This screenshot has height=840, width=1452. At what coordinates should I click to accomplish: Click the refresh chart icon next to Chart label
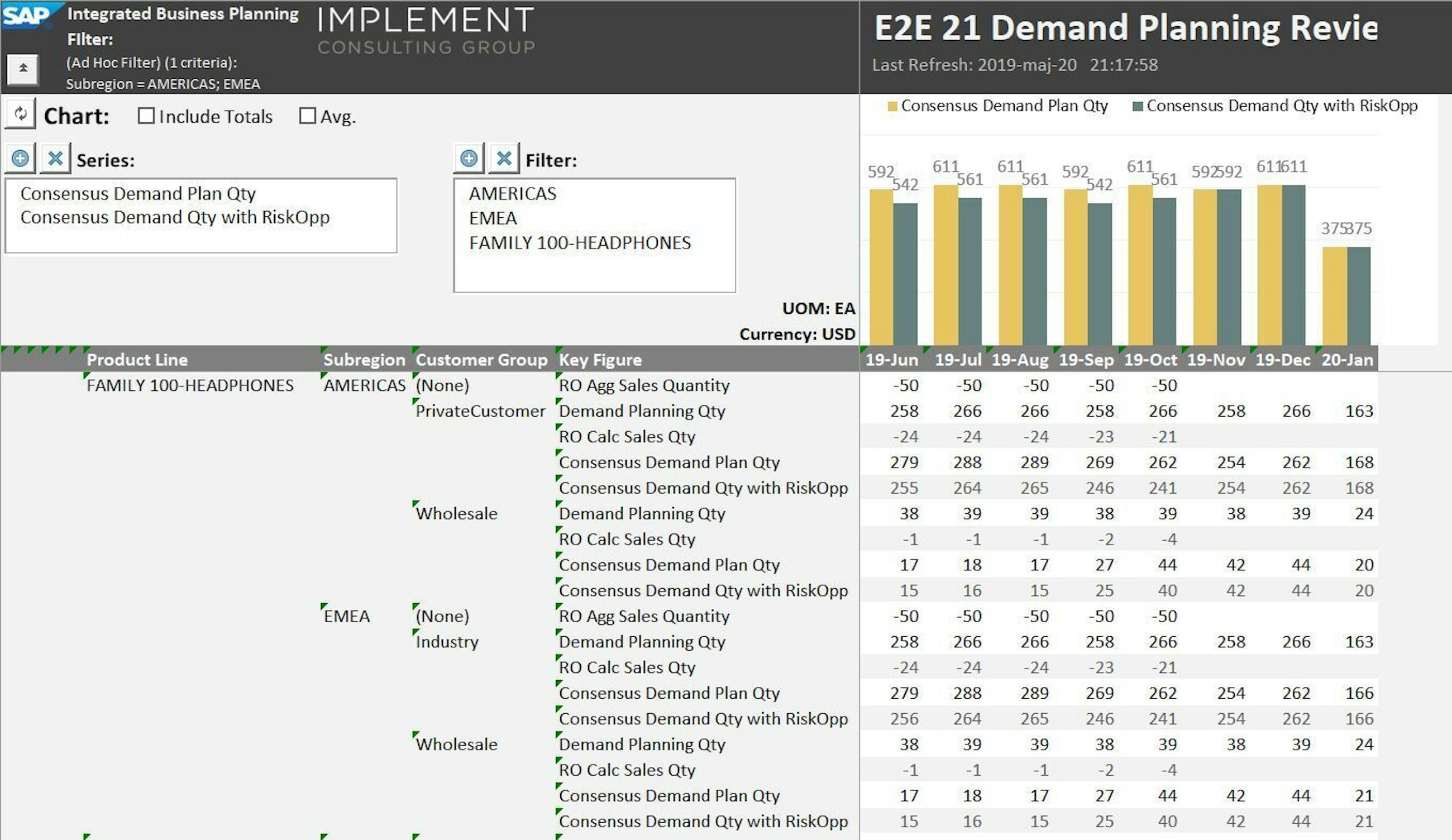tap(22, 114)
